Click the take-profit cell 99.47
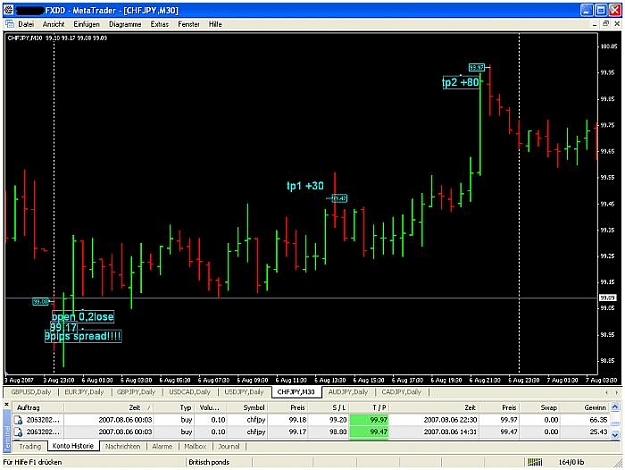Image resolution: width=625 pixels, height=470 pixels. [369, 432]
